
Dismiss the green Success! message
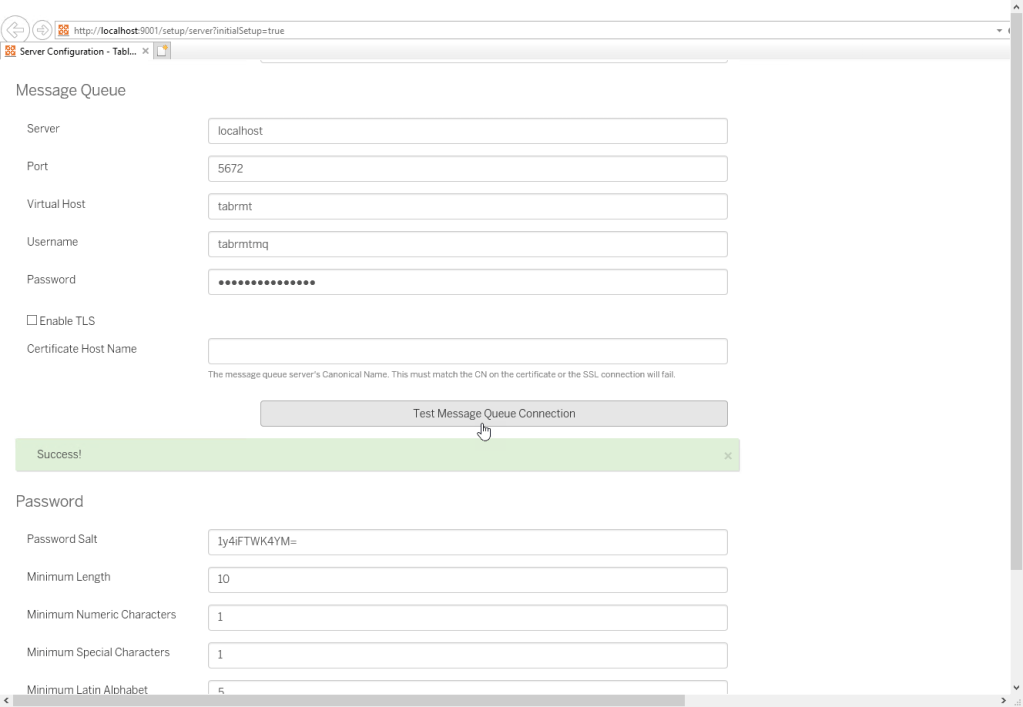[727, 456]
